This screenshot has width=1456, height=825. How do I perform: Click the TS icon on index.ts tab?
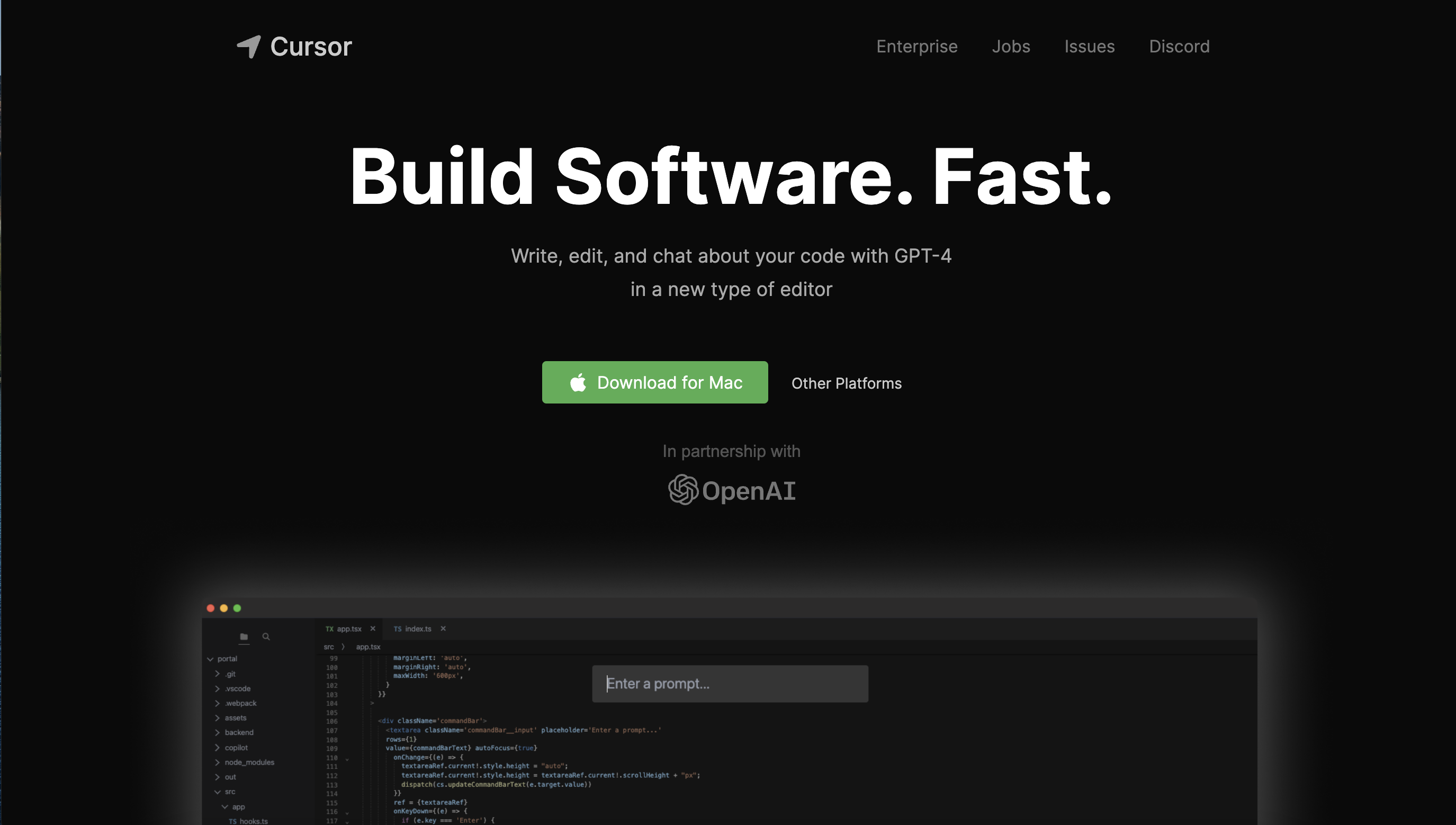coord(398,629)
